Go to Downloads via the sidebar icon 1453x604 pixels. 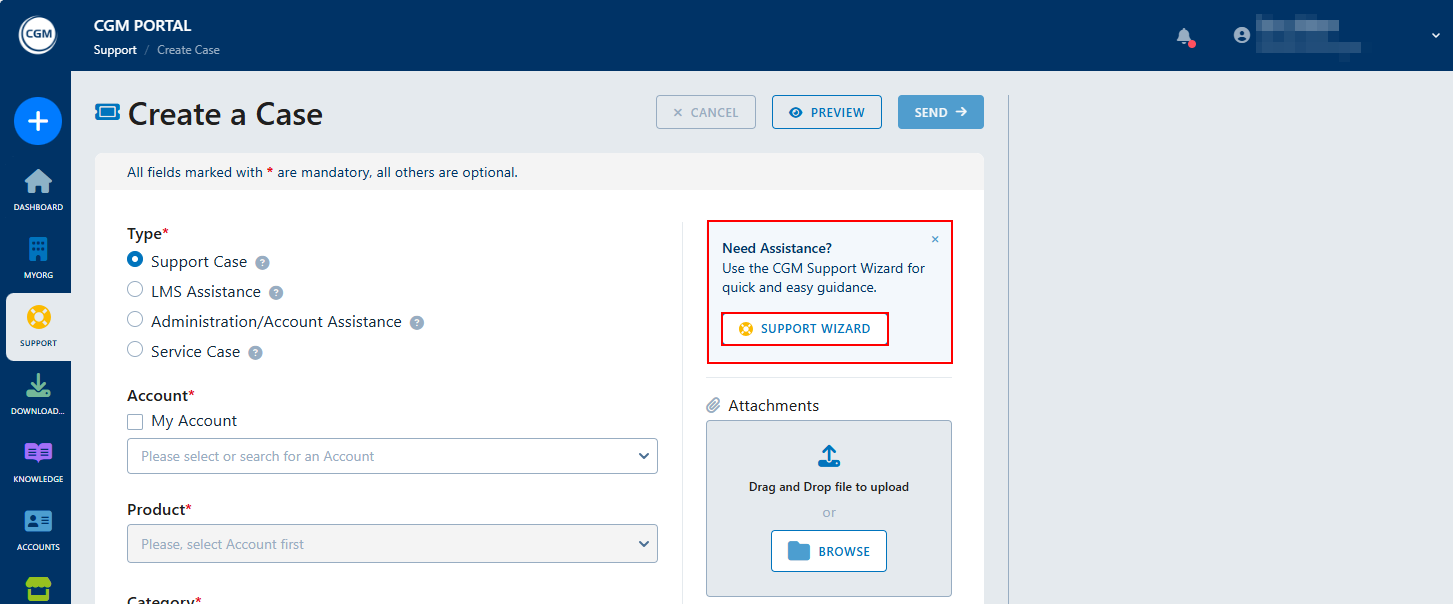tap(37, 393)
